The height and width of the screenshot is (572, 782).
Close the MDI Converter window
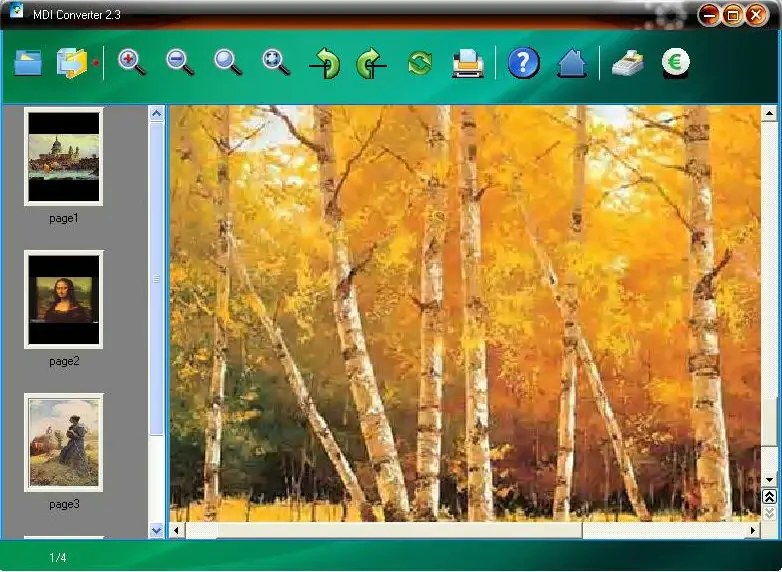757,15
